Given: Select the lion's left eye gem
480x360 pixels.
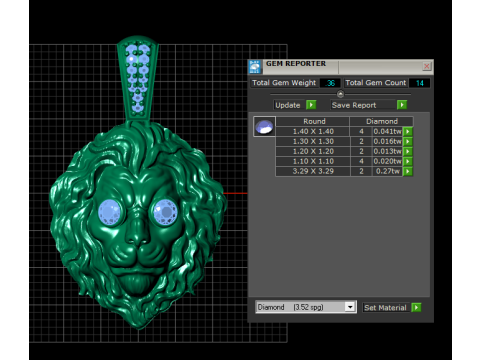Looking at the screenshot, I should (110, 213).
